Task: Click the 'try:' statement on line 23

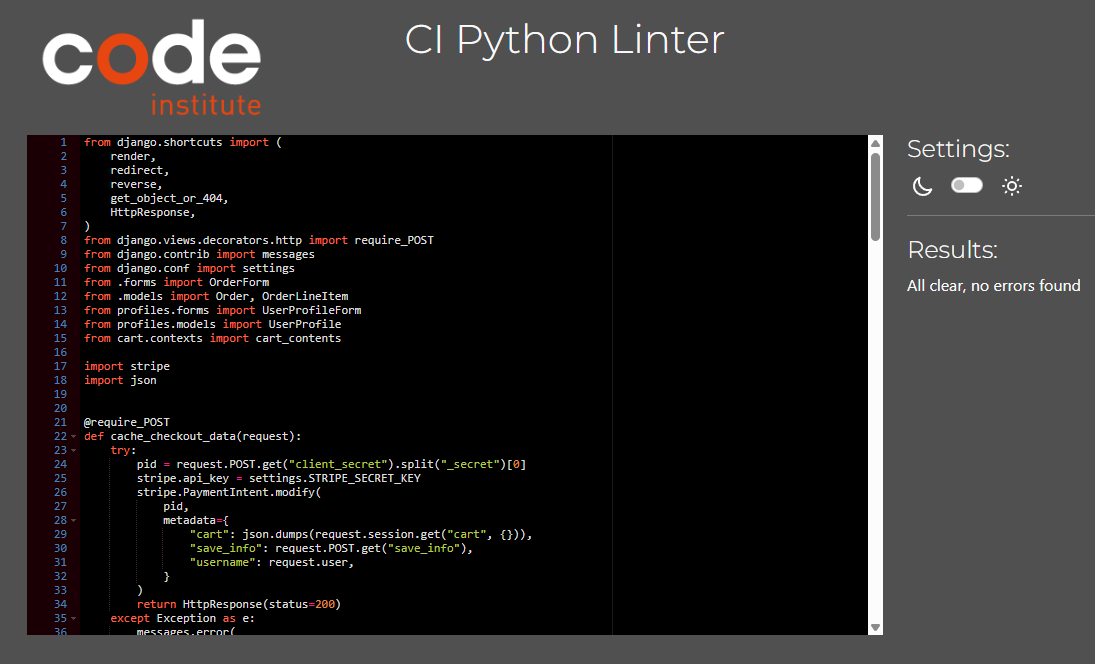Action: [124, 450]
